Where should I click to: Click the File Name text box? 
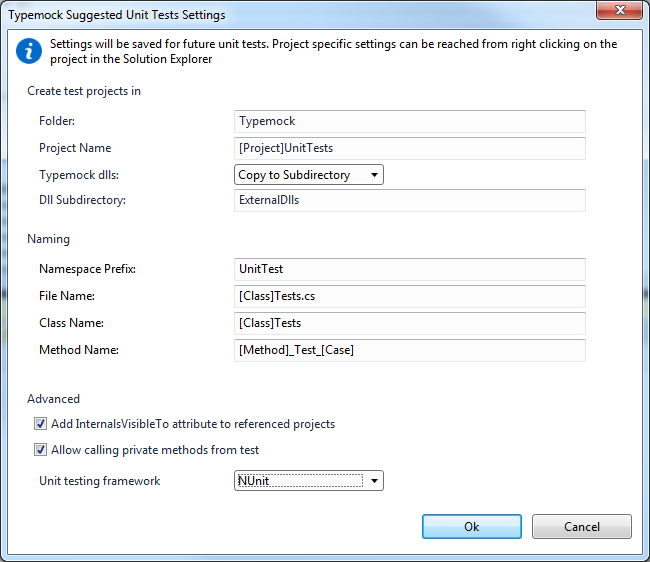point(409,296)
